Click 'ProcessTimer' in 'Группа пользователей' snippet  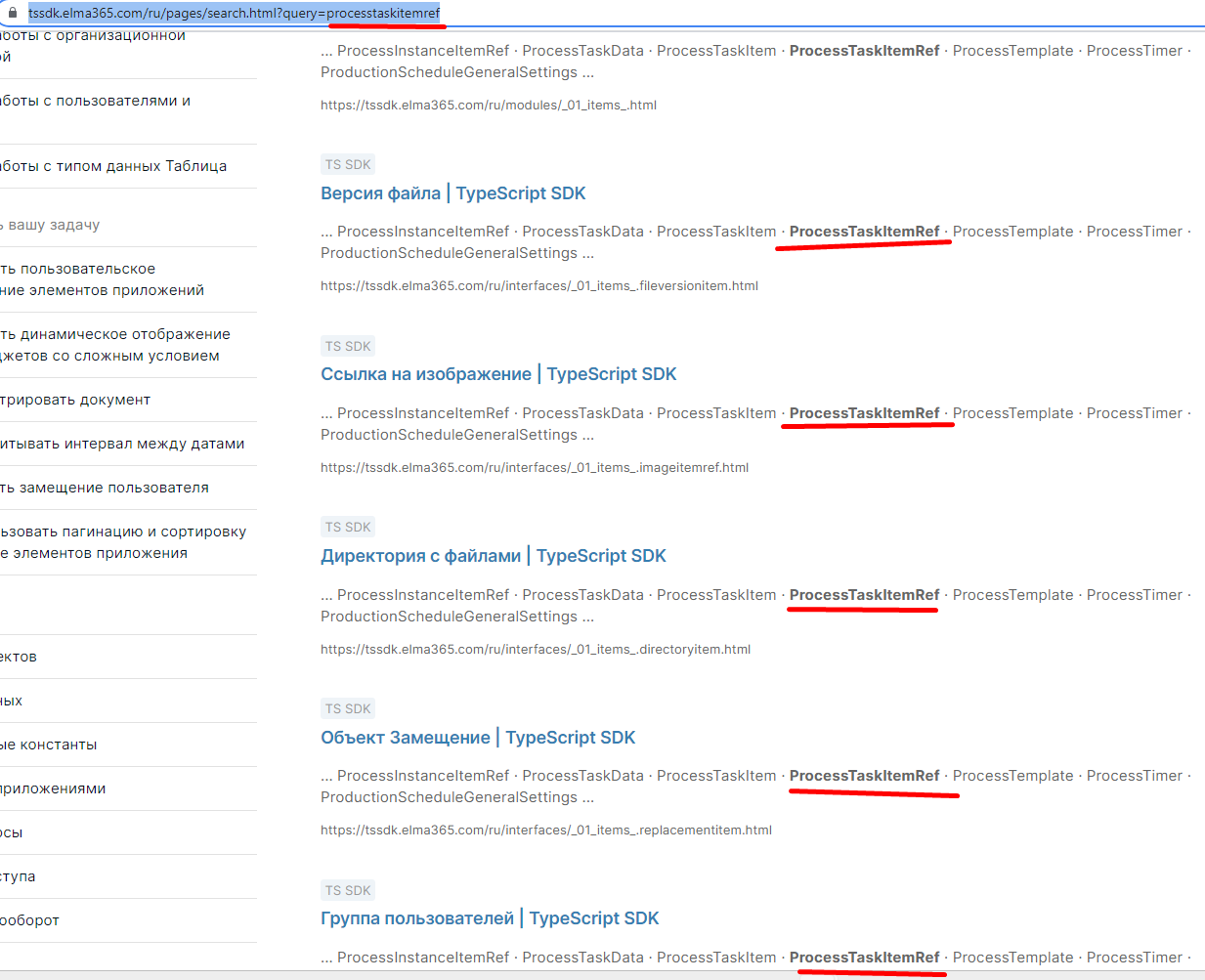(1135, 958)
